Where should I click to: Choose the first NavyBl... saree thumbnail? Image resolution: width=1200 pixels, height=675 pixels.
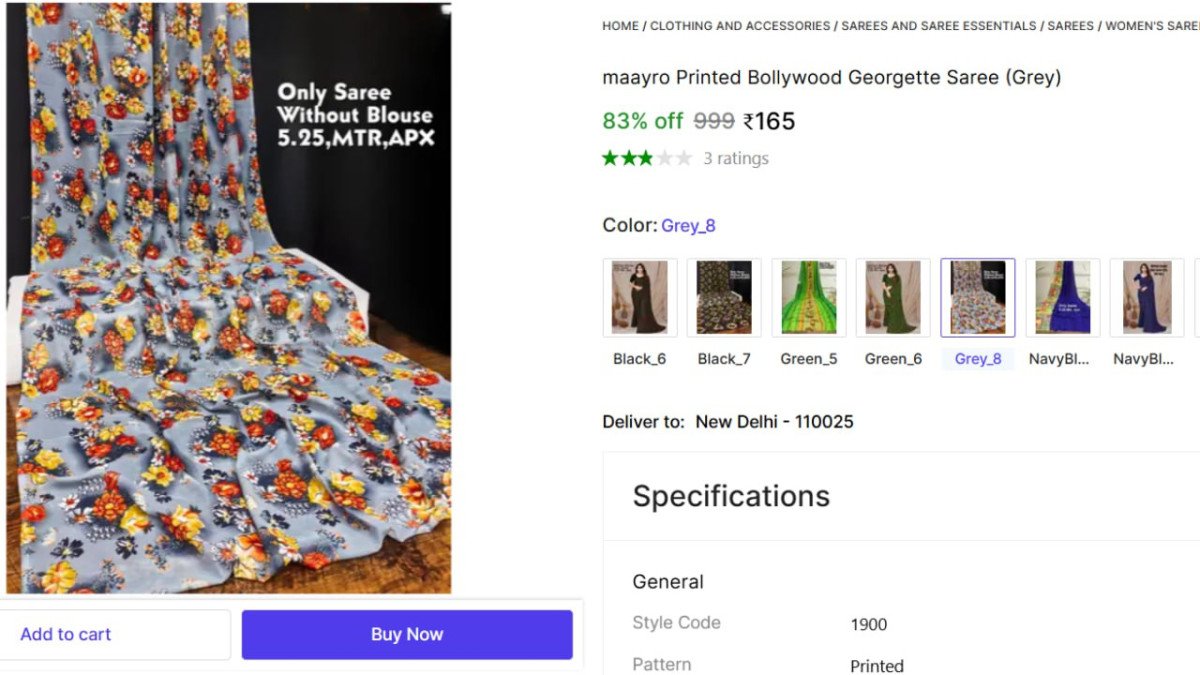point(1062,297)
